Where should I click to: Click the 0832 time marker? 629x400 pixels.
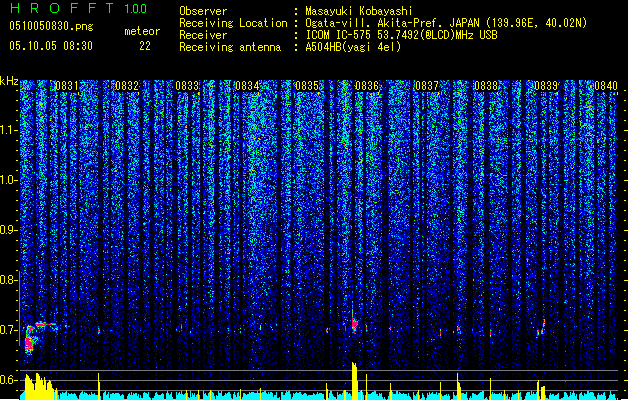127,86
